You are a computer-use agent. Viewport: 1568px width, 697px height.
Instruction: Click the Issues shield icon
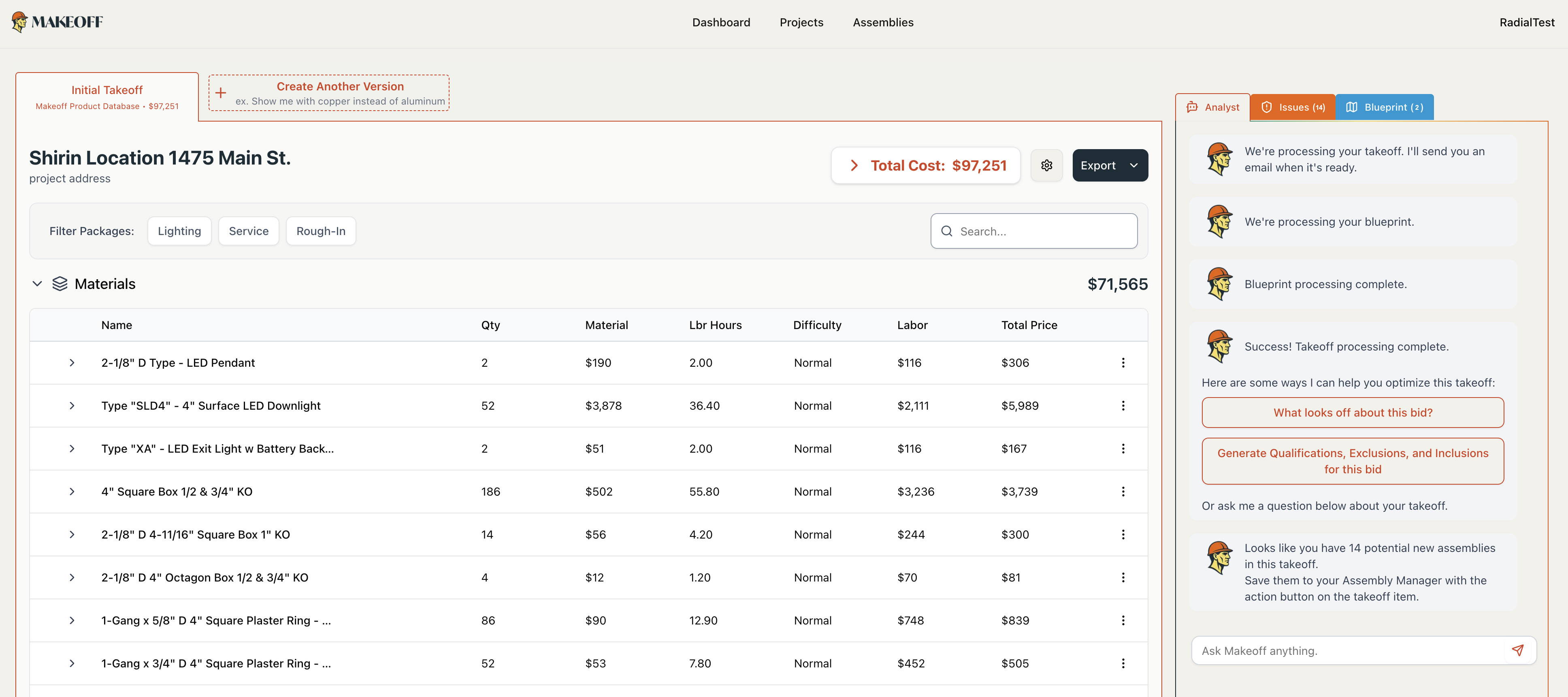pyautogui.click(x=1267, y=107)
